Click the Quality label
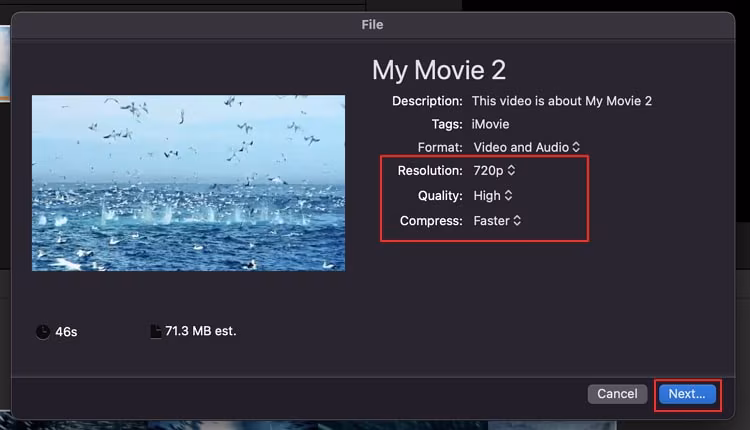Screen dimensions: 750x430 (439, 196)
